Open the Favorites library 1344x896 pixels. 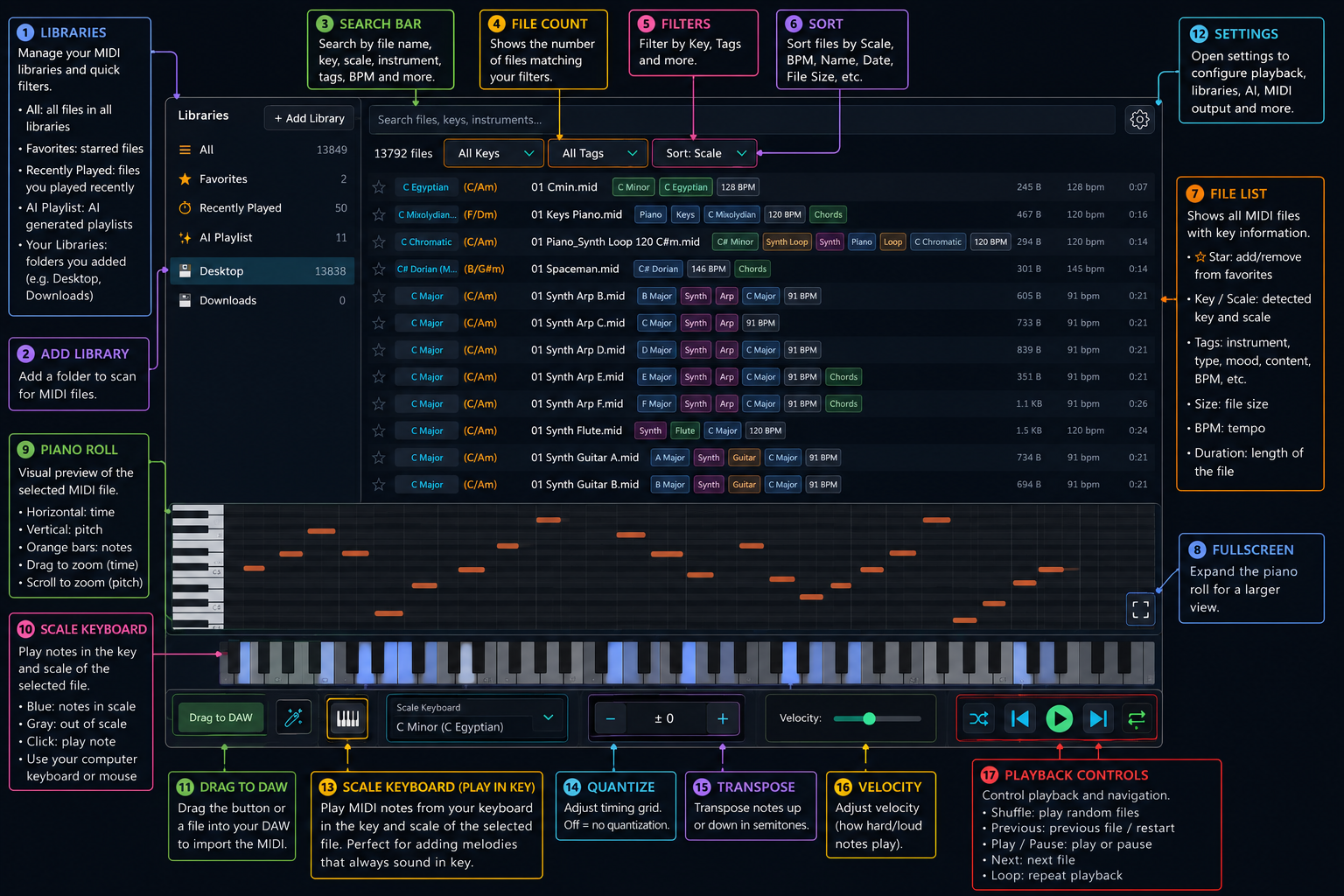point(262,178)
